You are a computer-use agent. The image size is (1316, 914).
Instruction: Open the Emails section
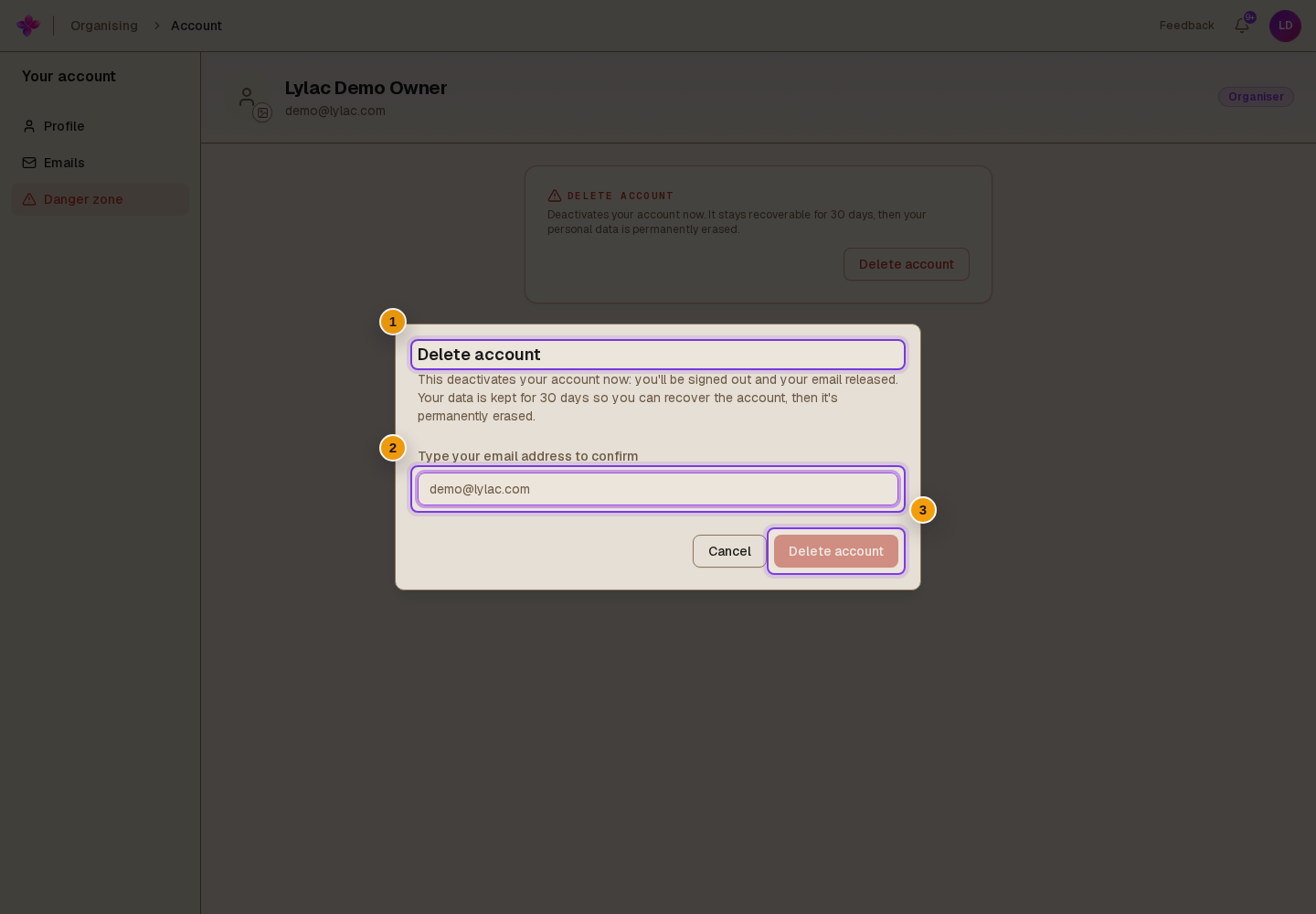coord(100,163)
